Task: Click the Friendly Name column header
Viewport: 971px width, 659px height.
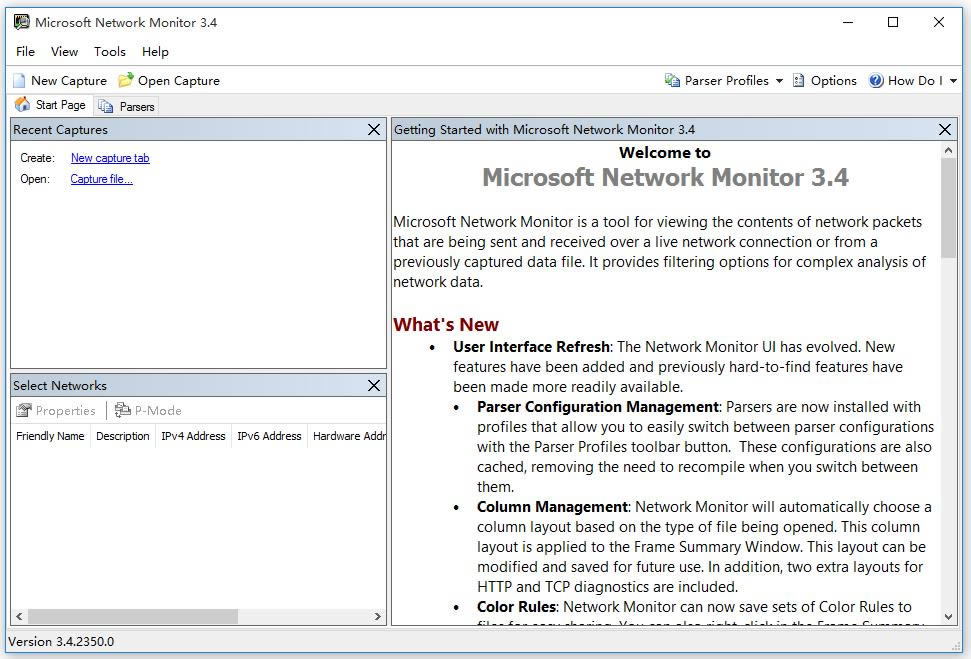Action: click(x=50, y=436)
